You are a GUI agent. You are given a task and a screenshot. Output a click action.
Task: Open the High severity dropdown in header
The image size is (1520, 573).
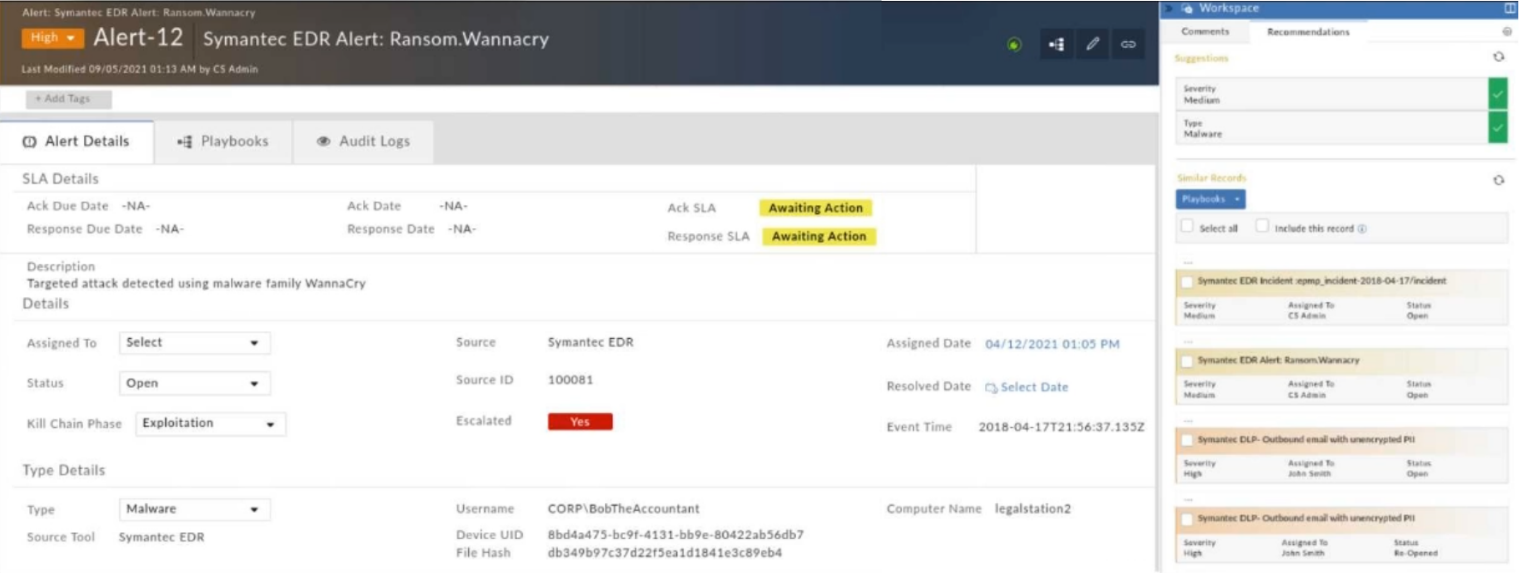53,38
